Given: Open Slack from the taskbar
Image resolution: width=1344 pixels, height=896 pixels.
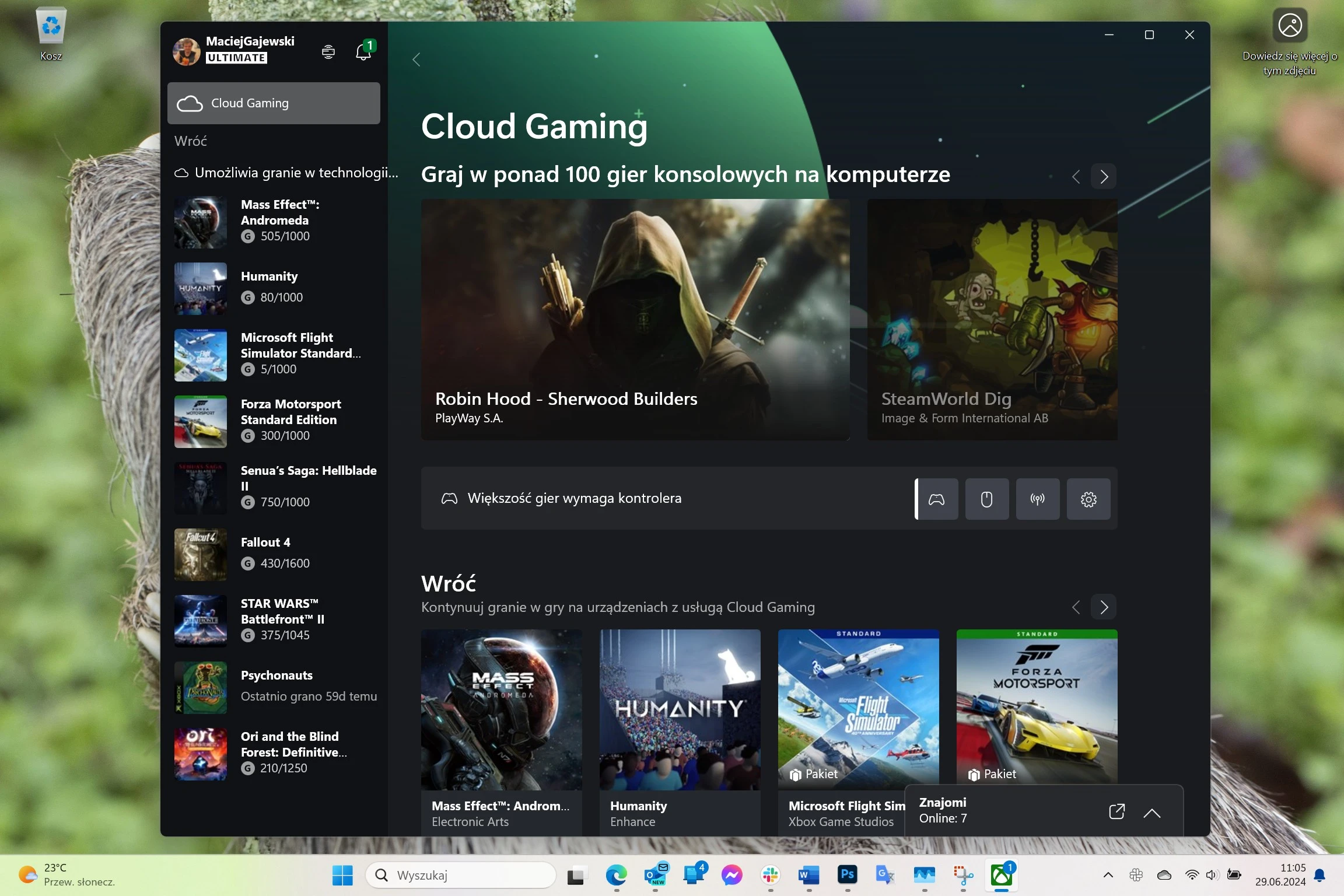Looking at the screenshot, I should [x=771, y=875].
